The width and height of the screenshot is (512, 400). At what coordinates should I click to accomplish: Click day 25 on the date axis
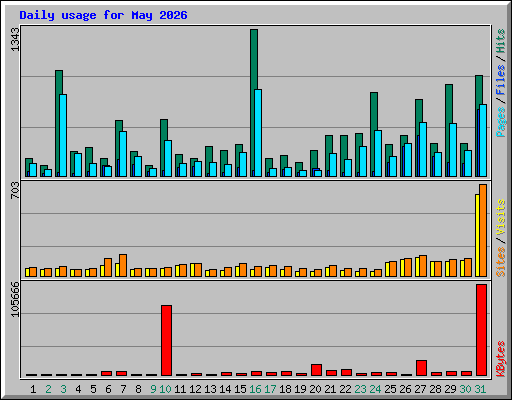tap(390, 389)
